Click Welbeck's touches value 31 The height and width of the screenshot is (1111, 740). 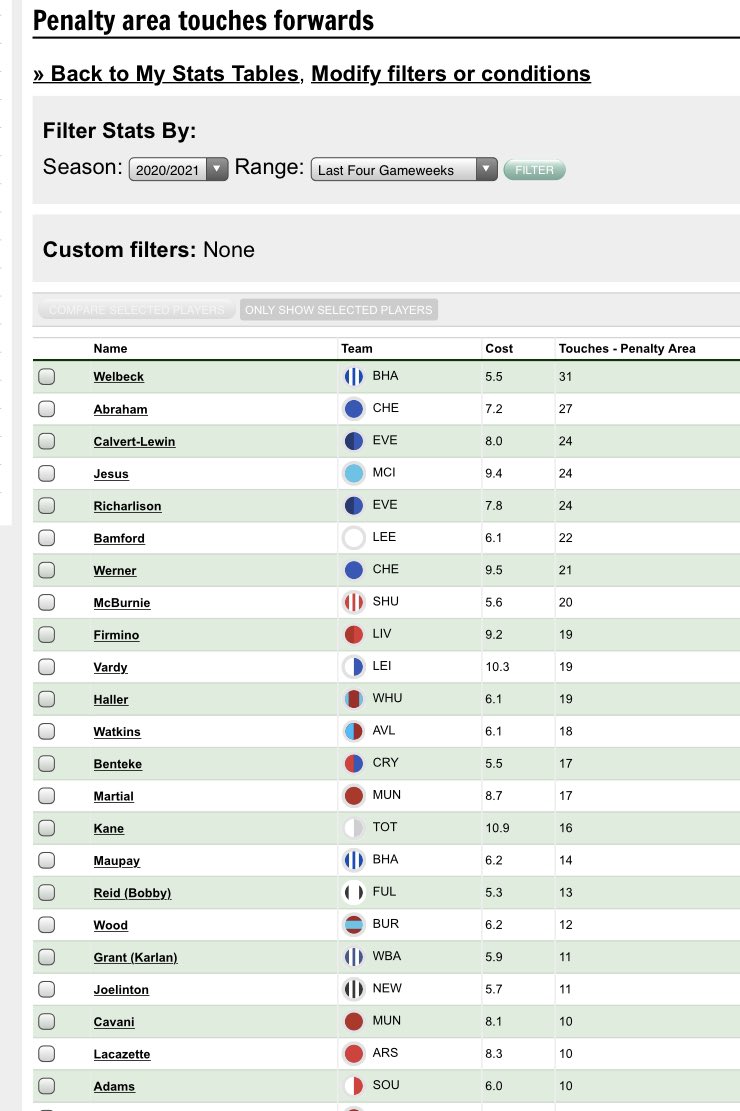565,376
